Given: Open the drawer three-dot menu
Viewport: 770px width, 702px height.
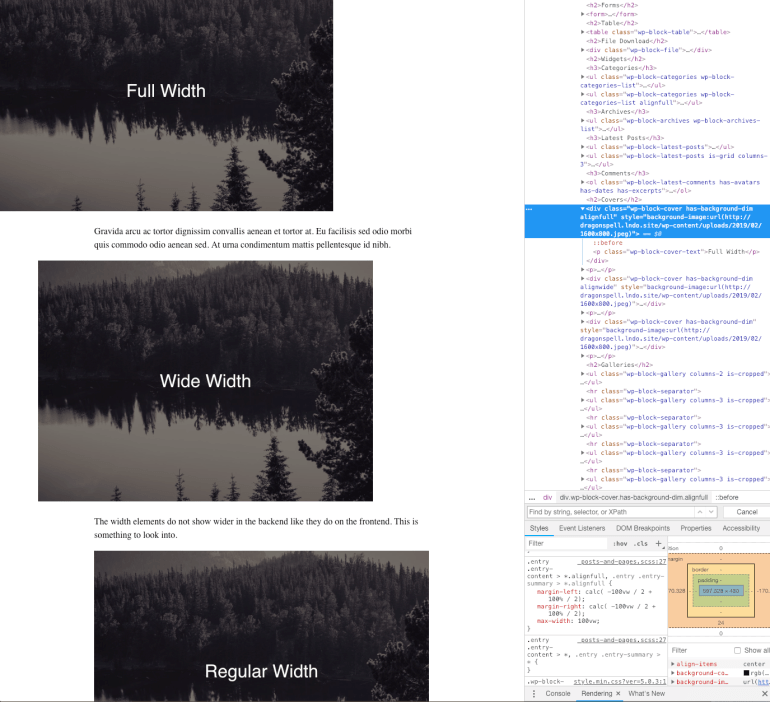Looking at the screenshot, I should (x=534, y=694).
